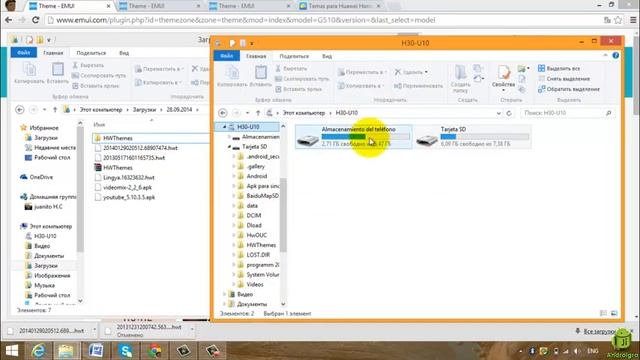
Task: Open Chrome from taskbar
Action: pyautogui.click(x=154, y=351)
